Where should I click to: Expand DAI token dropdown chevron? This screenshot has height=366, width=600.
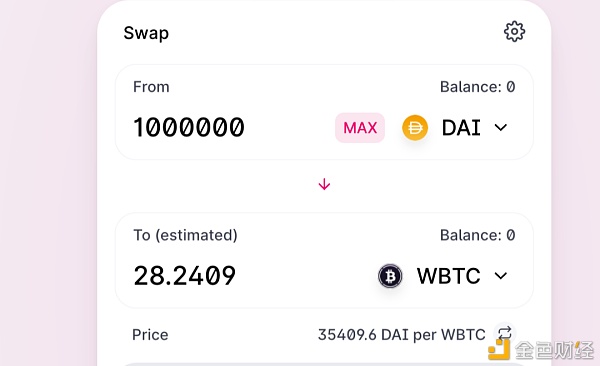coord(501,127)
